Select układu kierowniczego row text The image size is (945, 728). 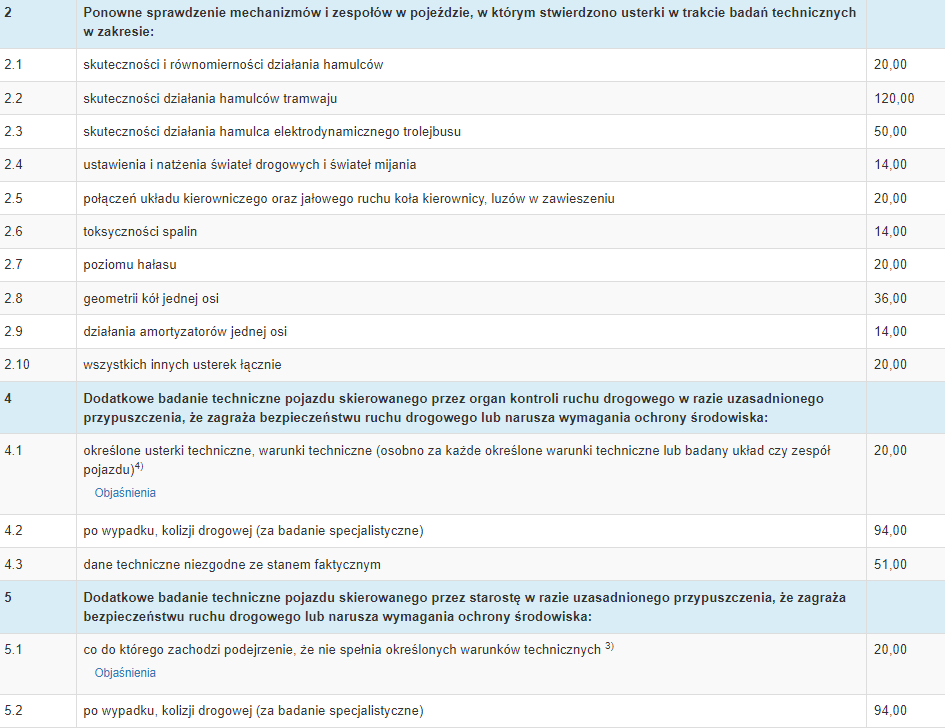tap(348, 198)
